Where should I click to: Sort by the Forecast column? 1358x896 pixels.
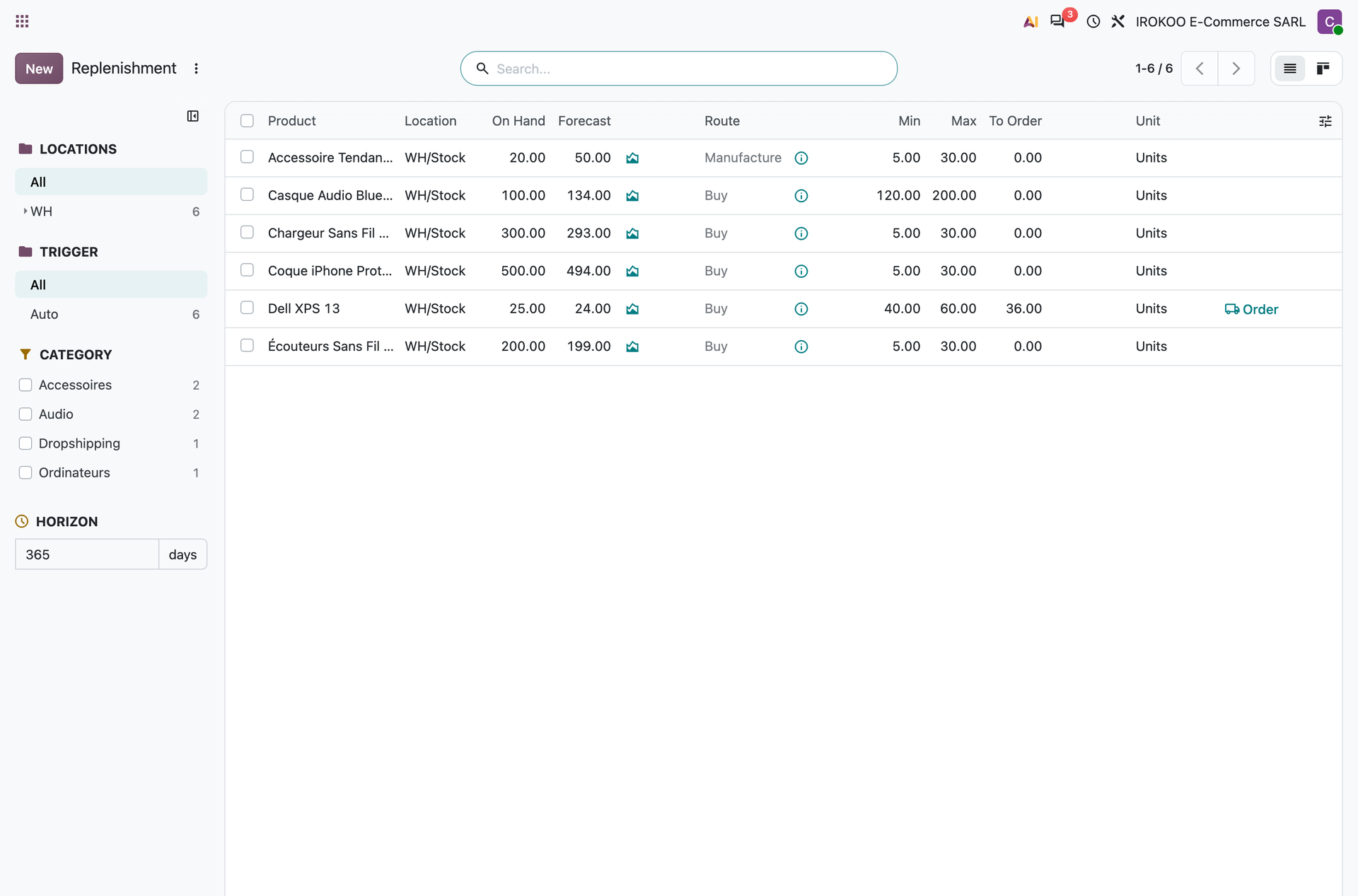coord(584,121)
